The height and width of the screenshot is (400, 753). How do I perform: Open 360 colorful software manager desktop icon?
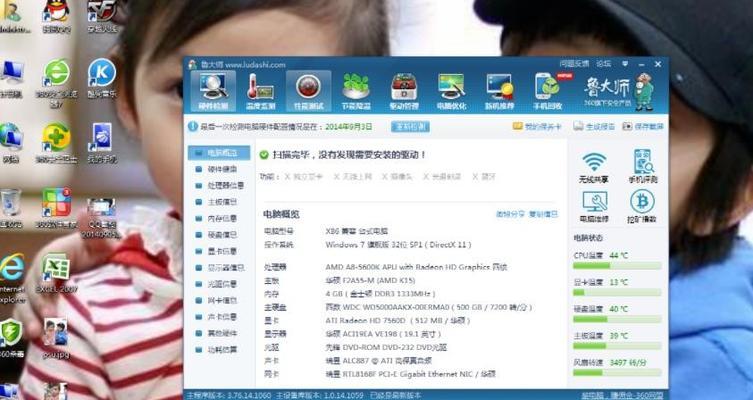click(56, 207)
